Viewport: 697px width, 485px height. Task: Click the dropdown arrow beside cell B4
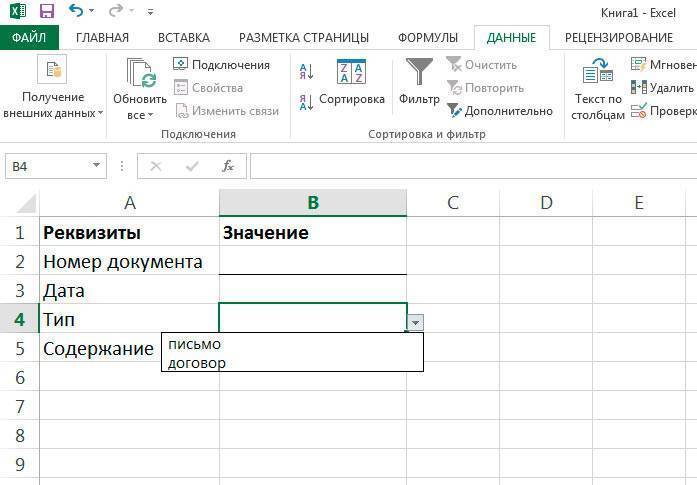pos(416,321)
